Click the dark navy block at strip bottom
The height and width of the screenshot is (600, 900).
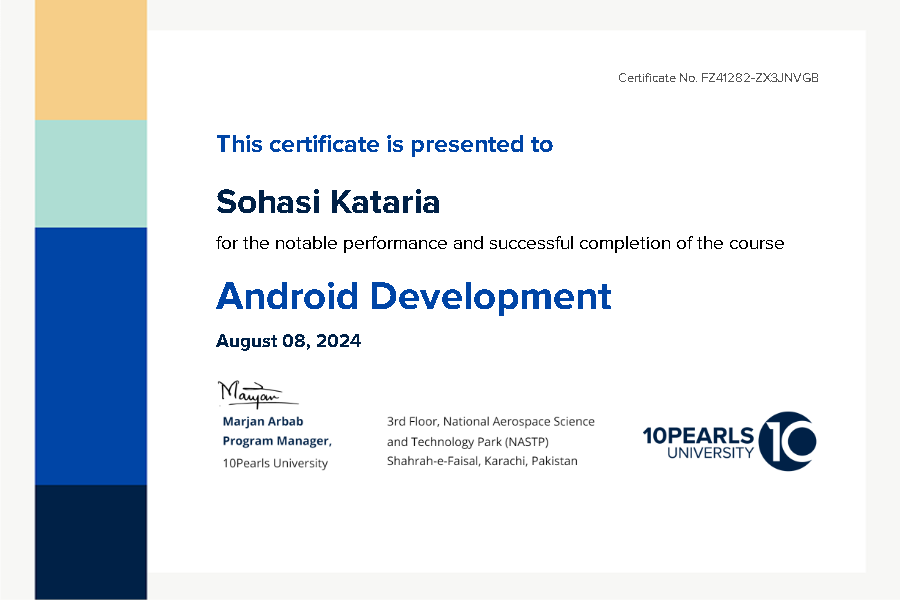tap(91, 540)
